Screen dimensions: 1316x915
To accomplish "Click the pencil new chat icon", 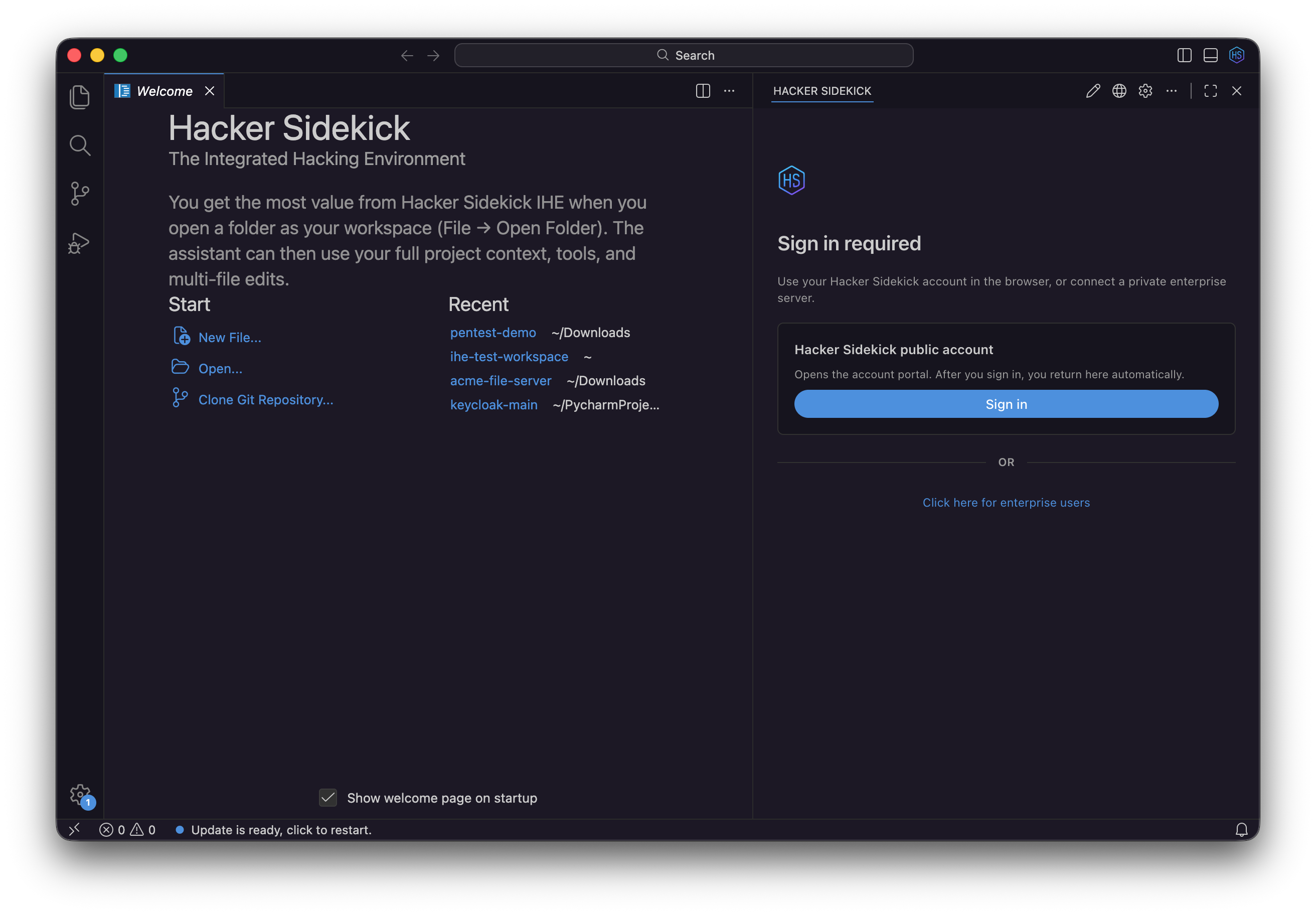I will [1092, 91].
